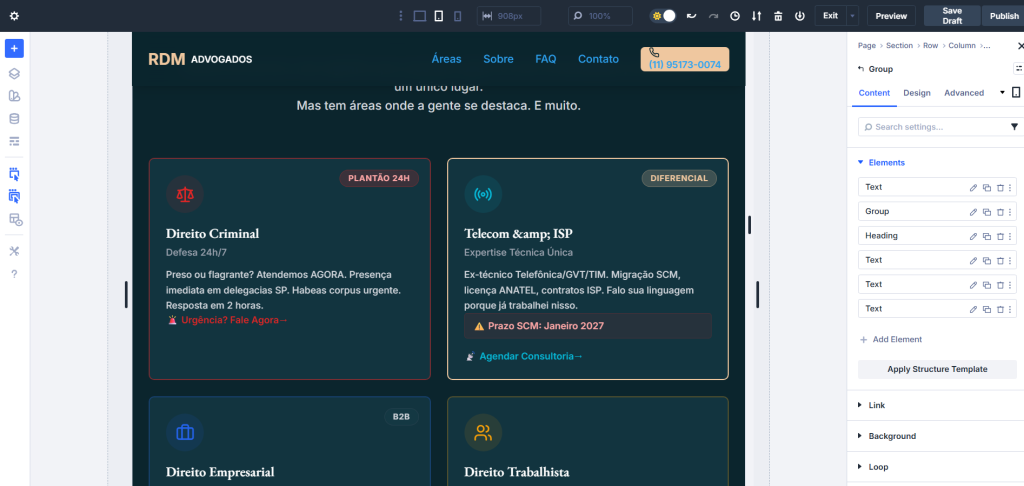Open the database variables icon in sidebar
This screenshot has width=1024, height=486.
(14, 119)
